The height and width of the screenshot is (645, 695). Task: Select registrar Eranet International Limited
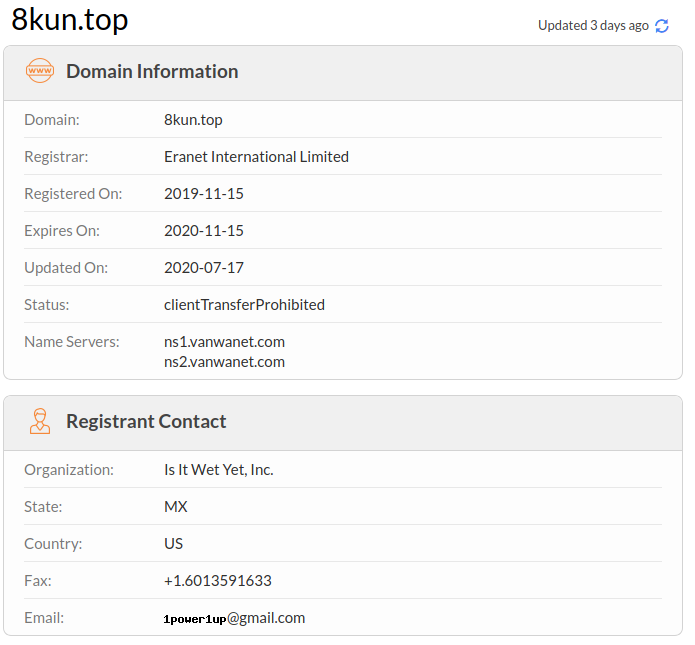coord(256,156)
